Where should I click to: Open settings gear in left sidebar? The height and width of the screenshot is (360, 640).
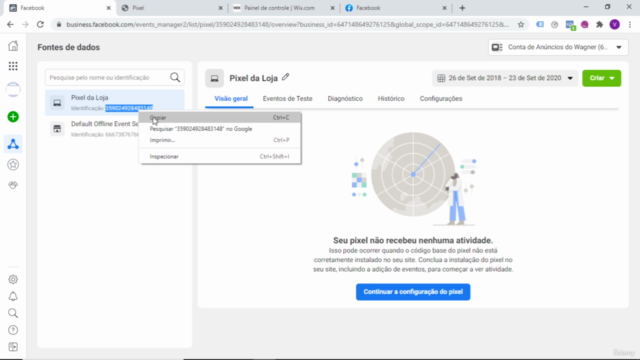coord(13,279)
